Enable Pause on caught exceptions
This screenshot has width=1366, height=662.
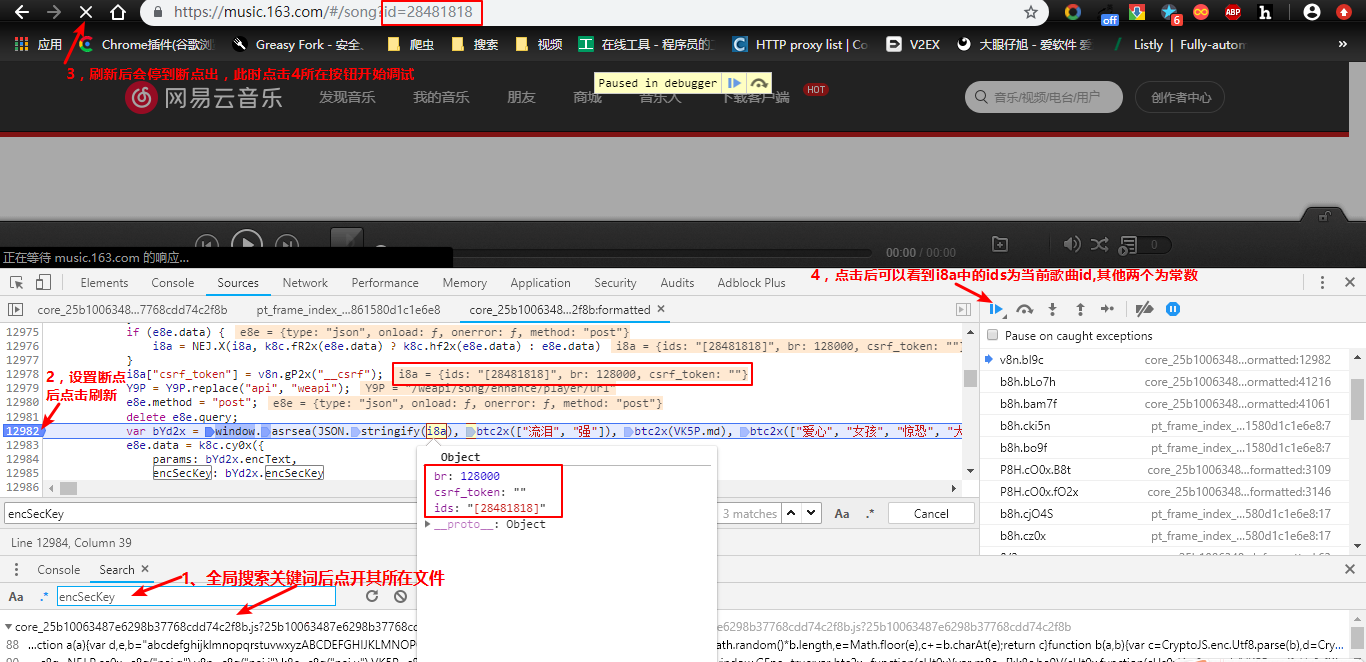(991, 335)
